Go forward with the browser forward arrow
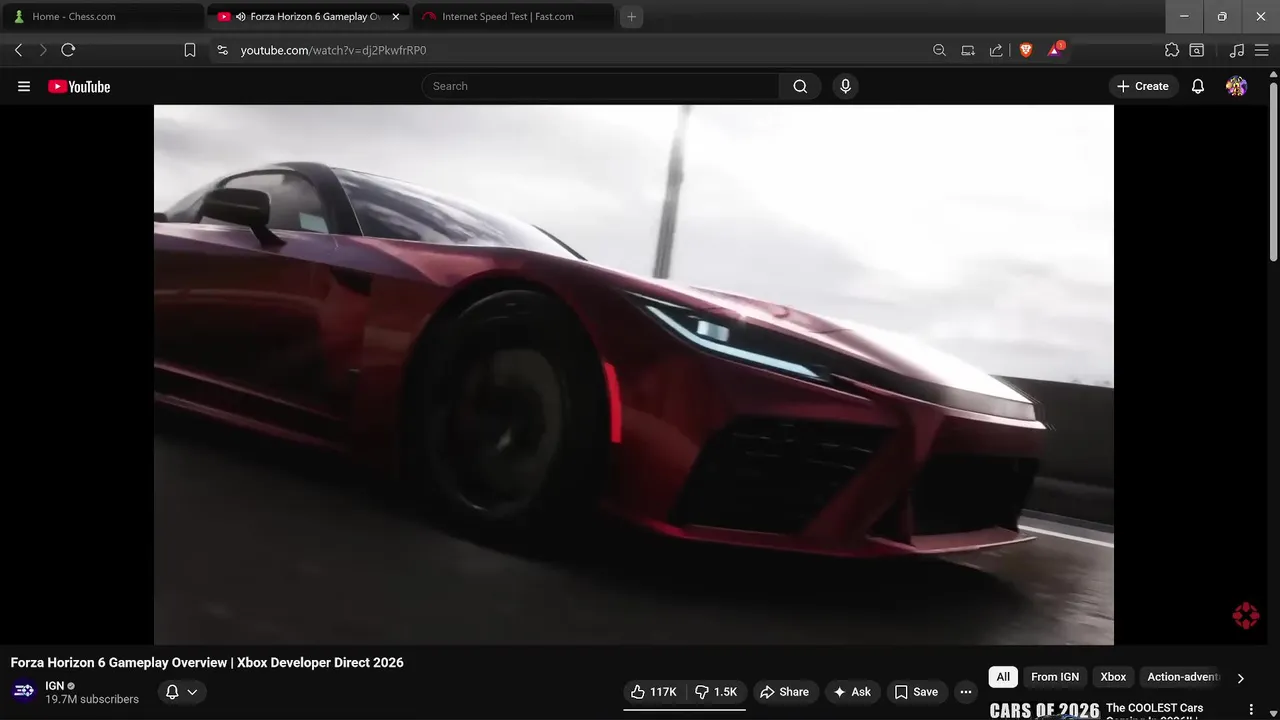This screenshot has width=1280, height=720. [43, 50]
